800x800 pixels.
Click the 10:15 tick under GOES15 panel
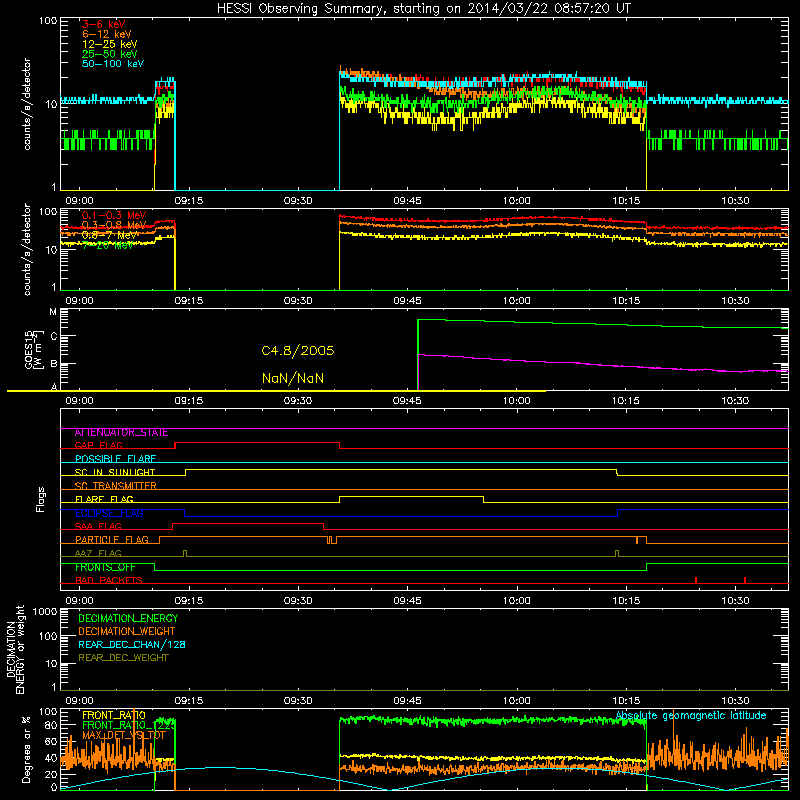point(626,401)
